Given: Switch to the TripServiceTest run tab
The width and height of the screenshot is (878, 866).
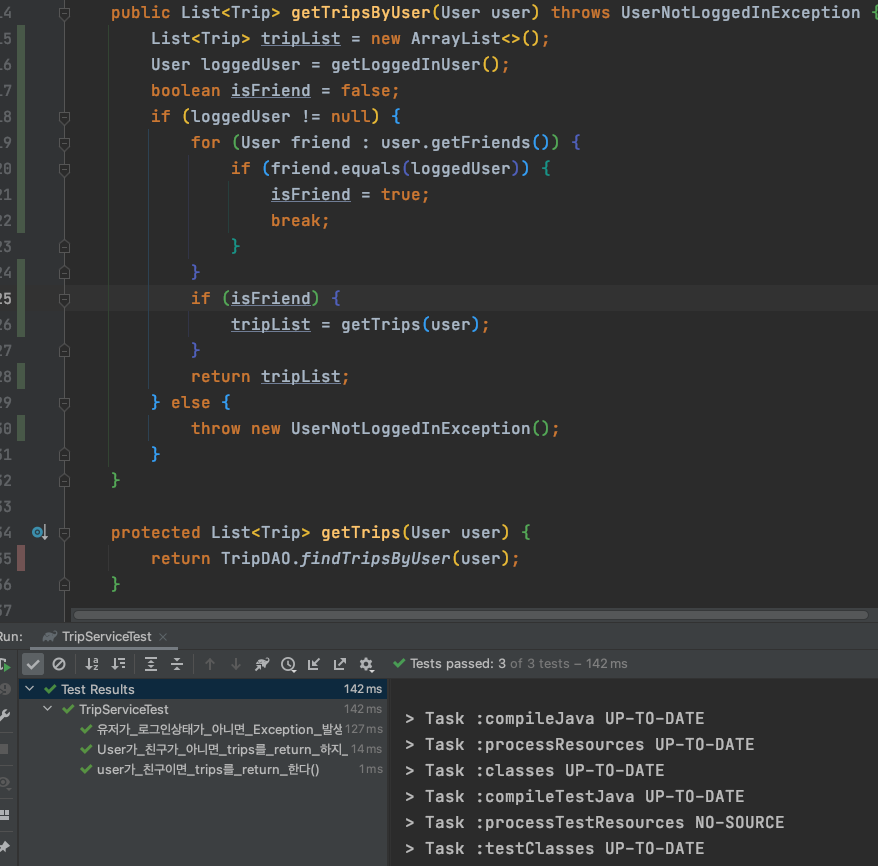Looking at the screenshot, I should click(106, 636).
